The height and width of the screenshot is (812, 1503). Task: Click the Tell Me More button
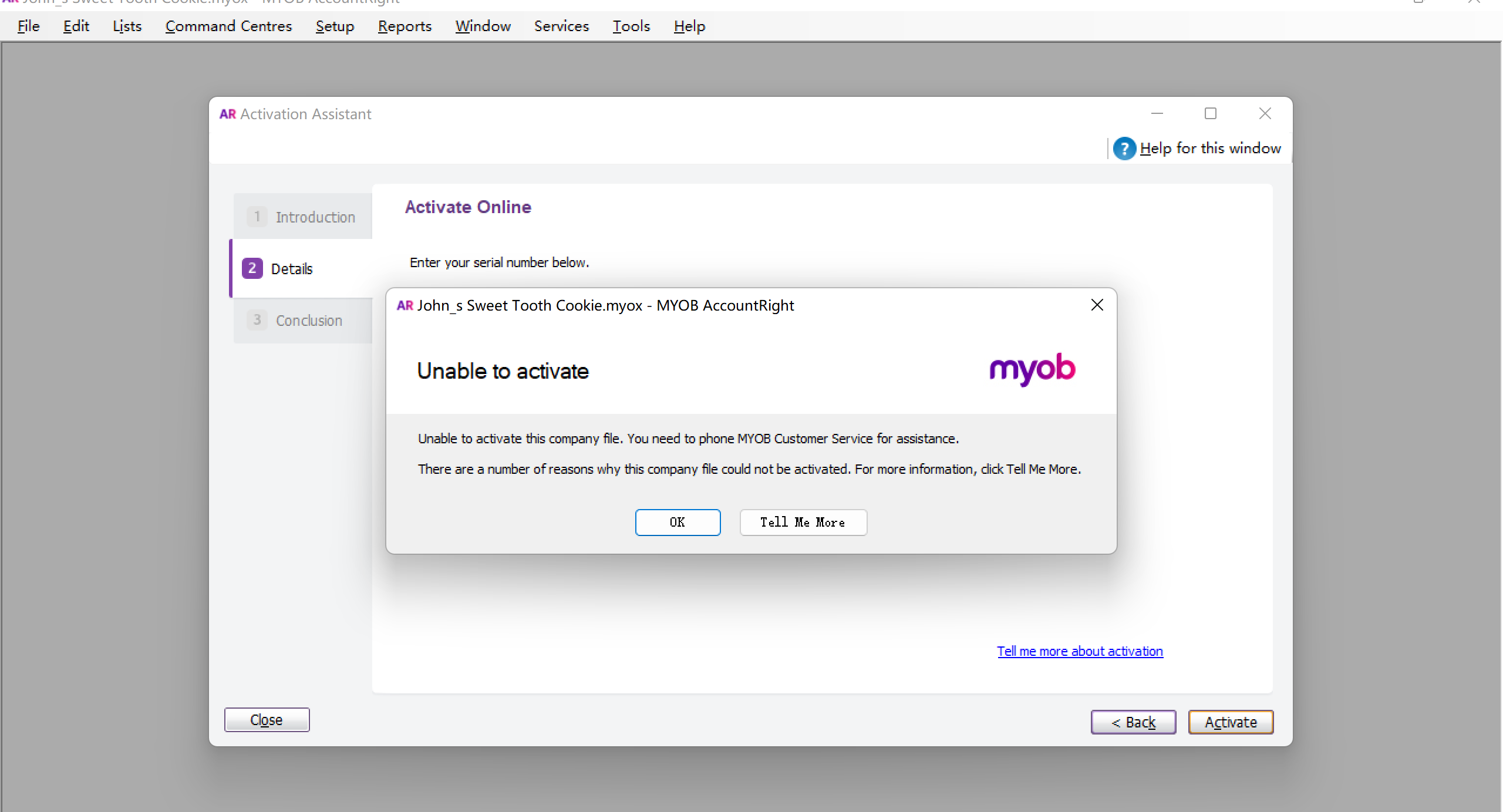click(803, 522)
